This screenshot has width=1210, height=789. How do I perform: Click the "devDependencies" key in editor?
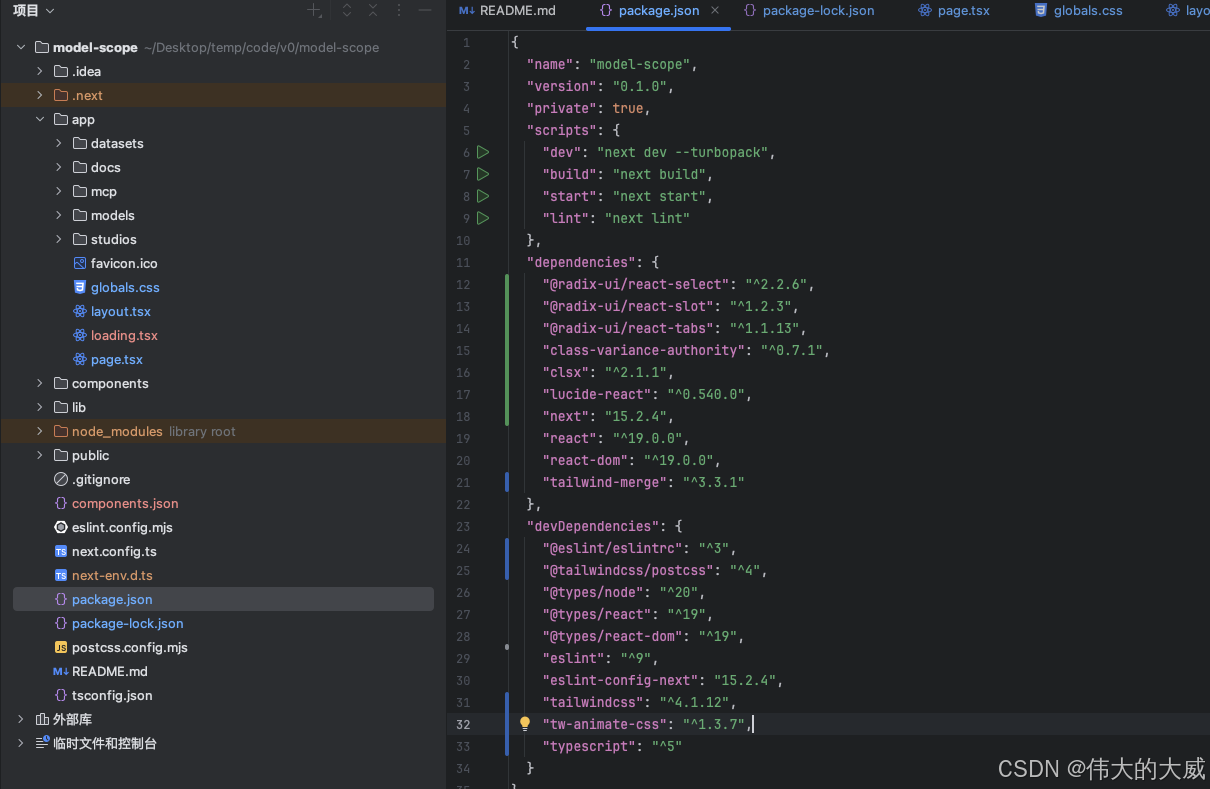pyautogui.click(x=596, y=526)
